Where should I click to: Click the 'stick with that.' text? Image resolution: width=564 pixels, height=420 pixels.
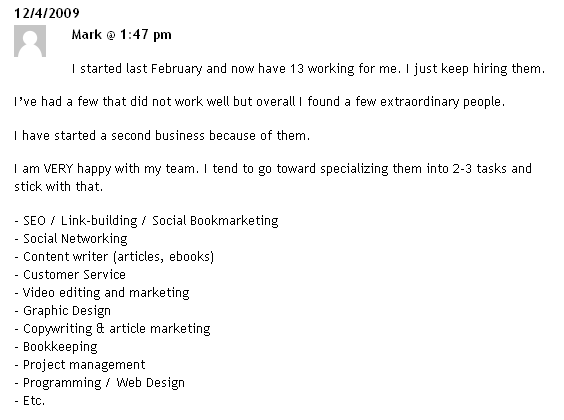coord(58,187)
